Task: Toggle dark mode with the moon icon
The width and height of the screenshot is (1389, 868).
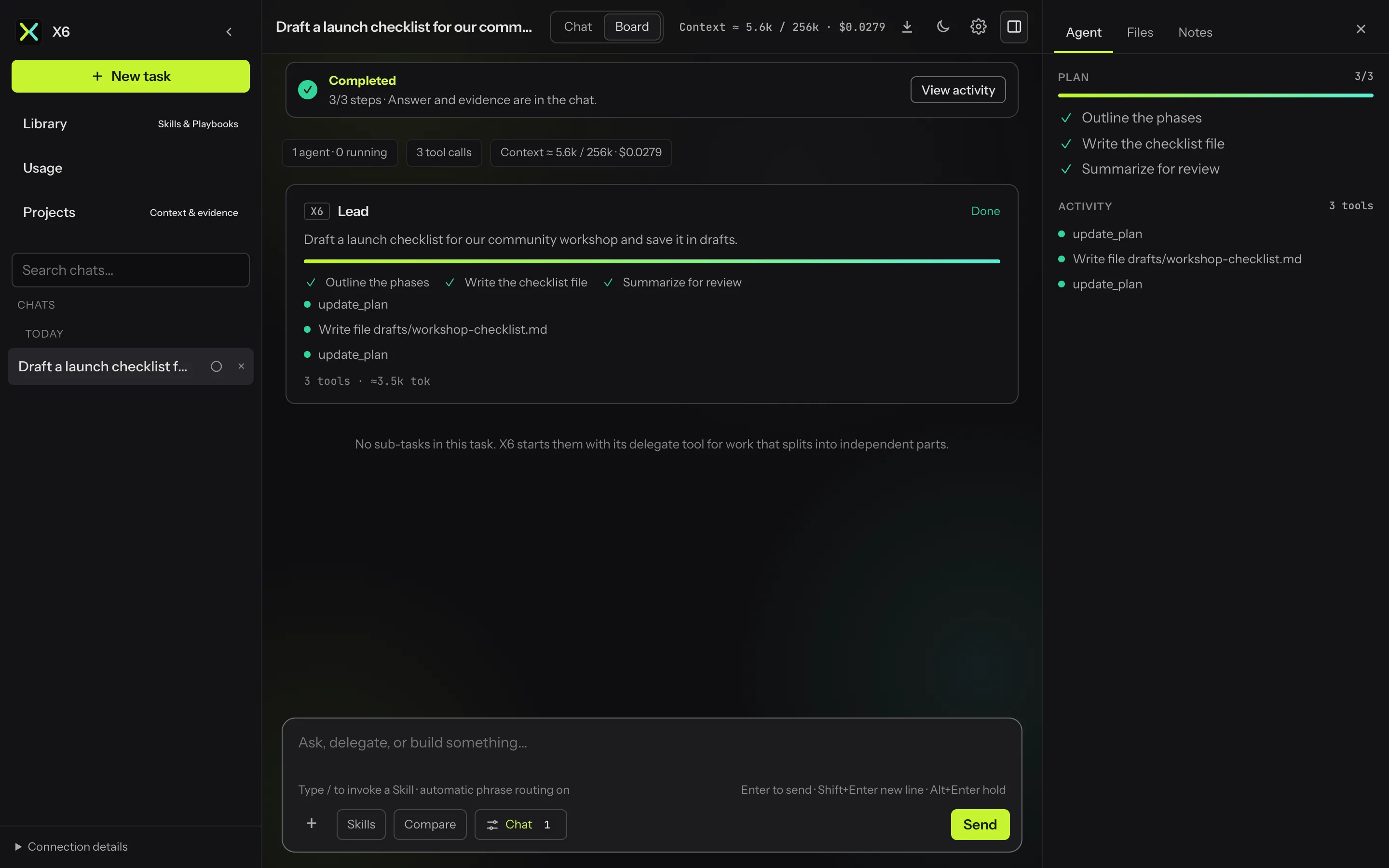Action: pyautogui.click(x=942, y=27)
